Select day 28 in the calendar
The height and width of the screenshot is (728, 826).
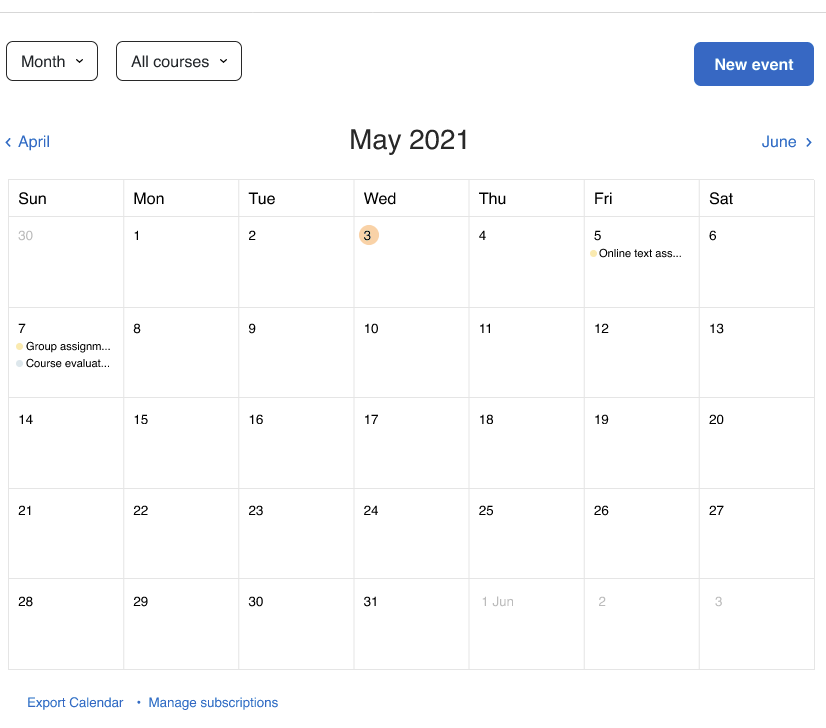(25, 602)
